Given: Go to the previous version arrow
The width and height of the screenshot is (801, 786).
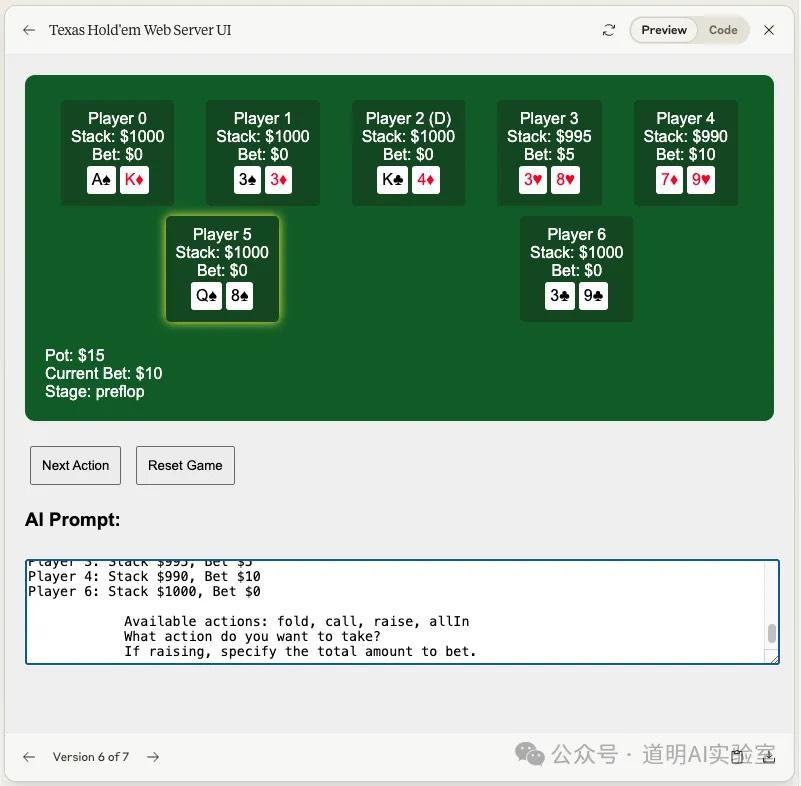Looking at the screenshot, I should [29, 757].
